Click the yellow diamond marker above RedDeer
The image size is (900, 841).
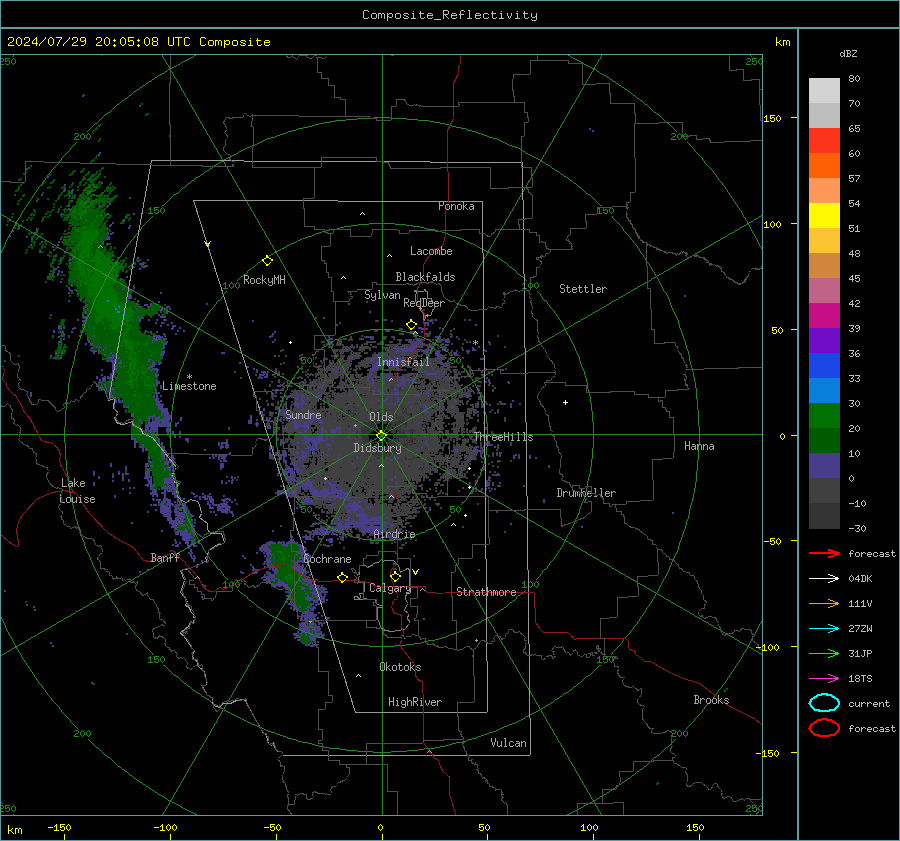(411, 325)
